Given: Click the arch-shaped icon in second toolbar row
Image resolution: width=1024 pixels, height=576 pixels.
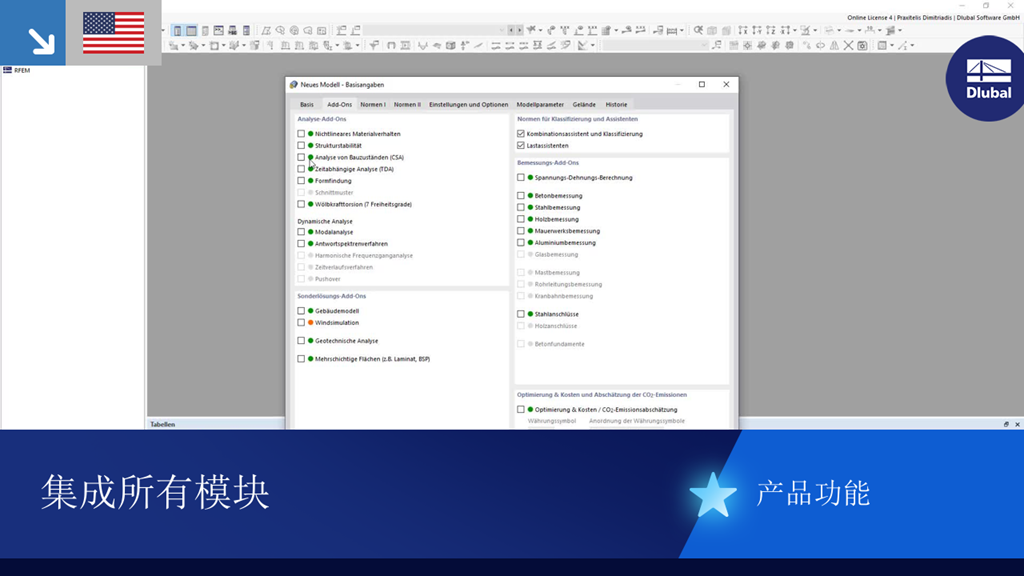Looking at the screenshot, I should click(391, 46).
